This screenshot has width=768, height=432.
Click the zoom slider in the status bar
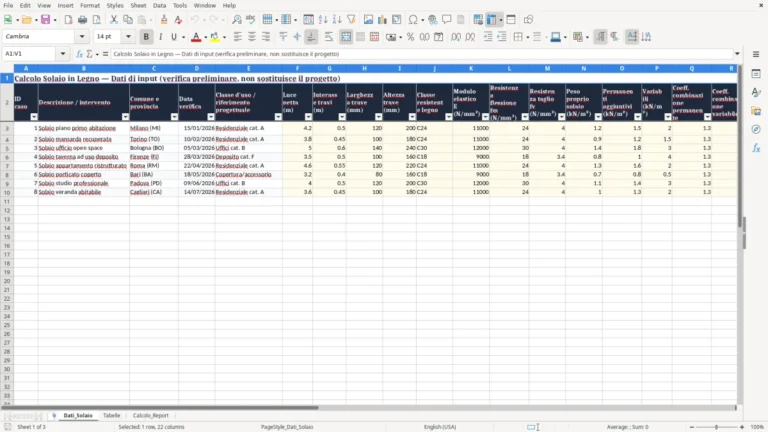717,427
